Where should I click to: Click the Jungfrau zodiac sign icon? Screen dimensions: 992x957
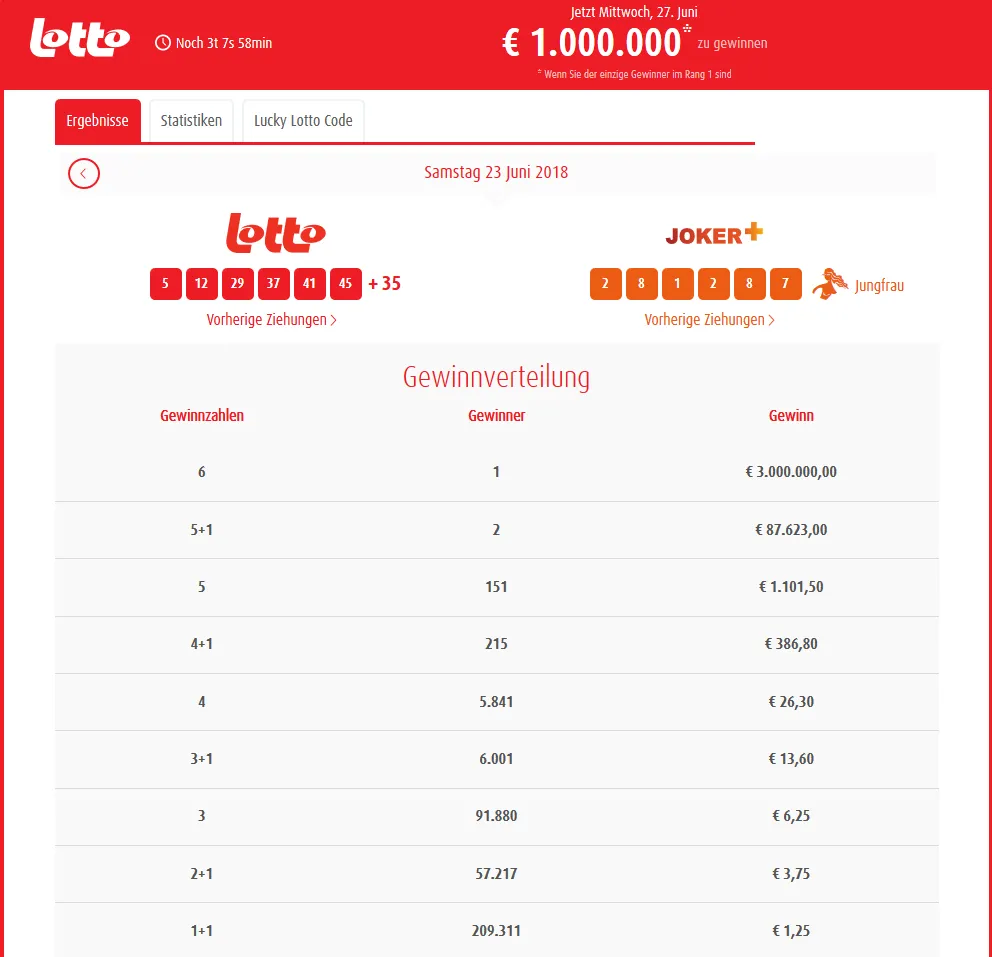pos(829,284)
